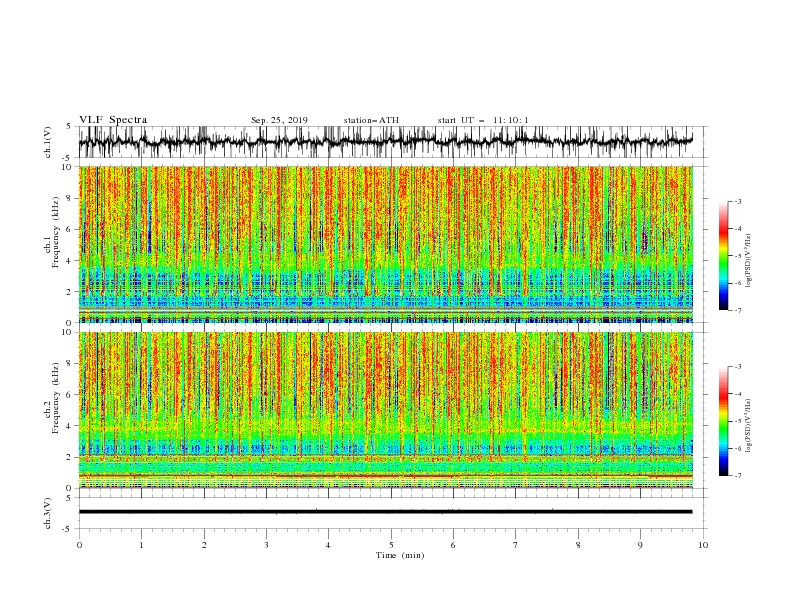Click time axis tick label "4"
This screenshot has height=612, width=792.
(328, 545)
